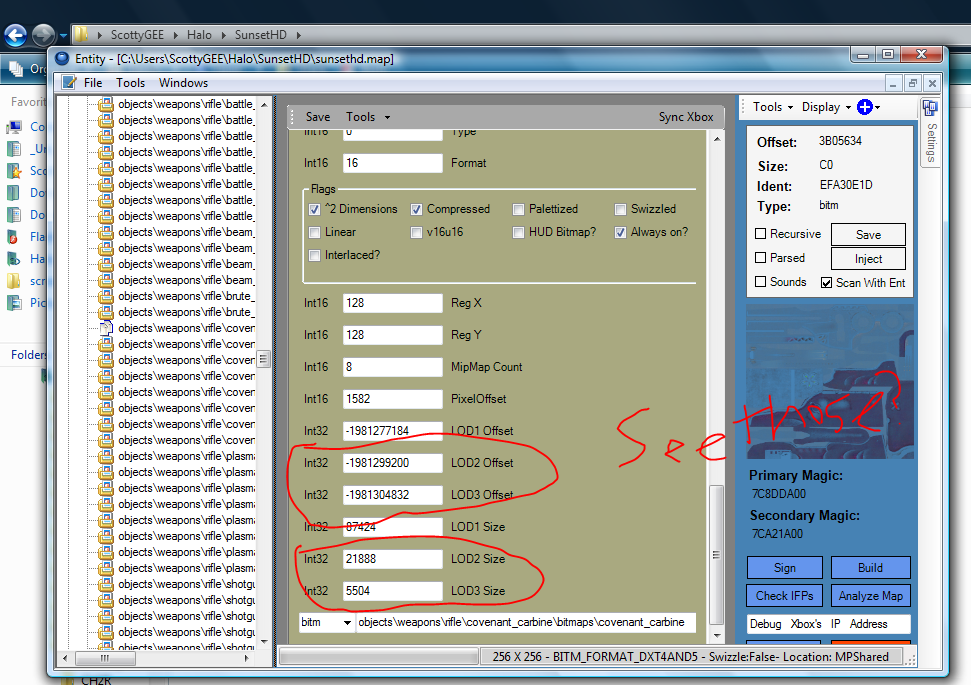Check the v16u16 flag
The height and width of the screenshot is (685, 971).
point(416,232)
